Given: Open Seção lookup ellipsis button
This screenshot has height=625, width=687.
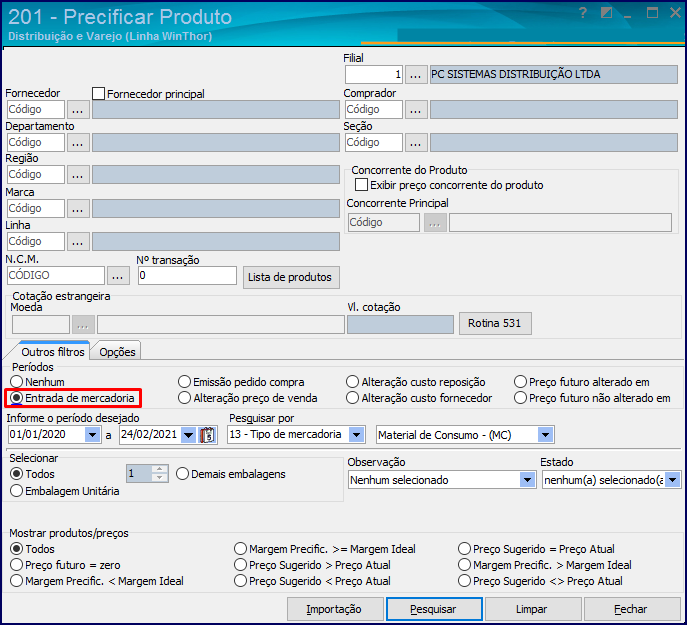Looking at the screenshot, I should (x=415, y=142).
